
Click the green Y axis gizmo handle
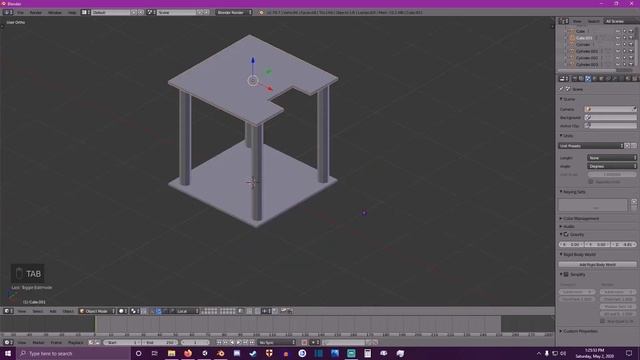(268, 72)
